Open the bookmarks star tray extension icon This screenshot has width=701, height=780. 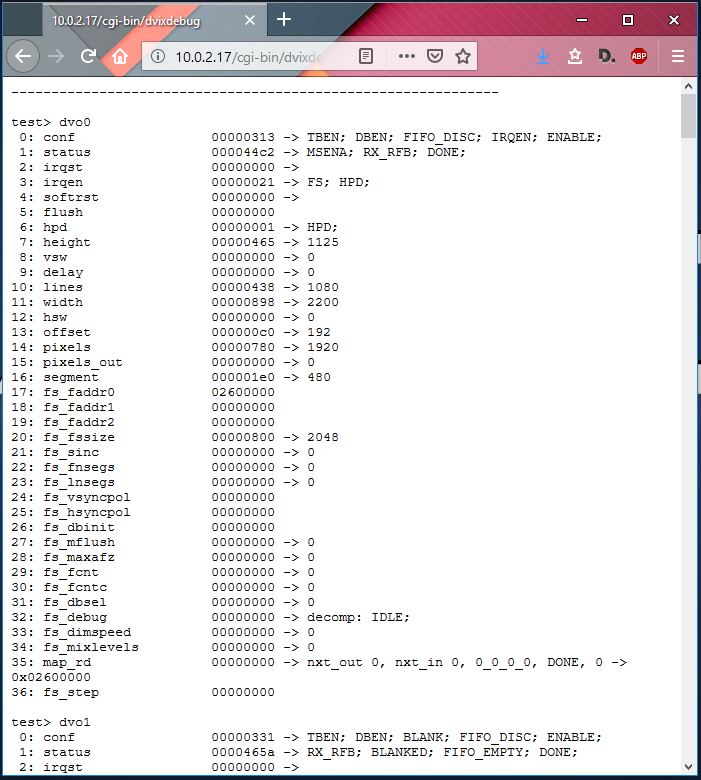coord(575,56)
